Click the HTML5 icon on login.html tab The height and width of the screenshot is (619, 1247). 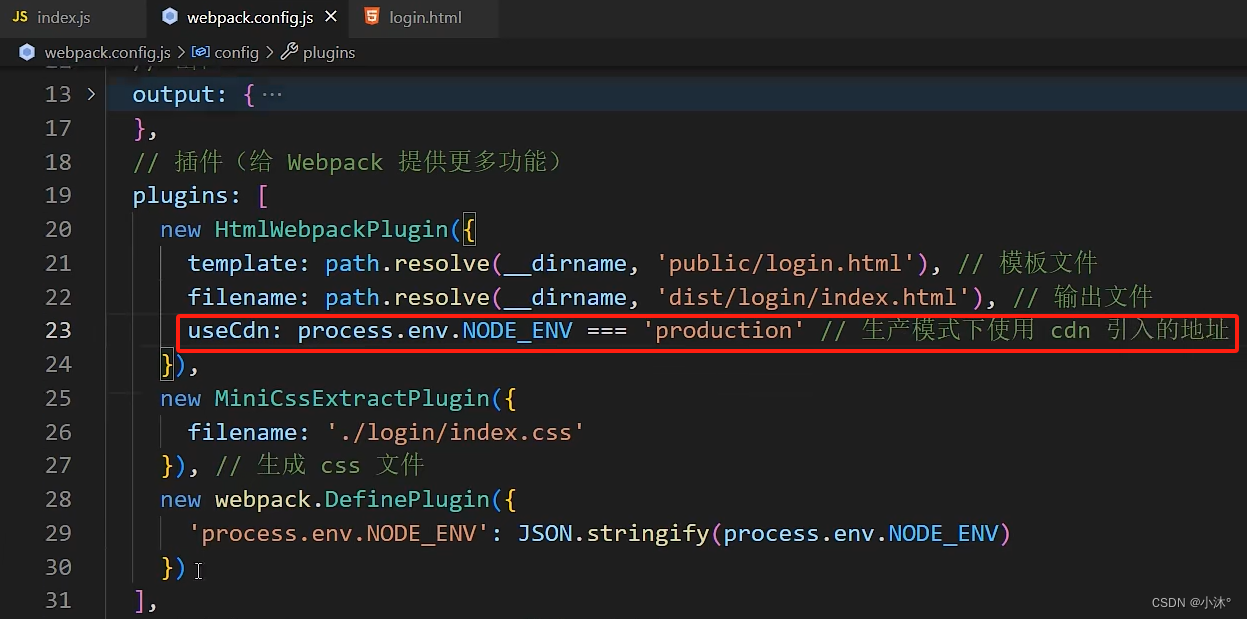(x=372, y=16)
